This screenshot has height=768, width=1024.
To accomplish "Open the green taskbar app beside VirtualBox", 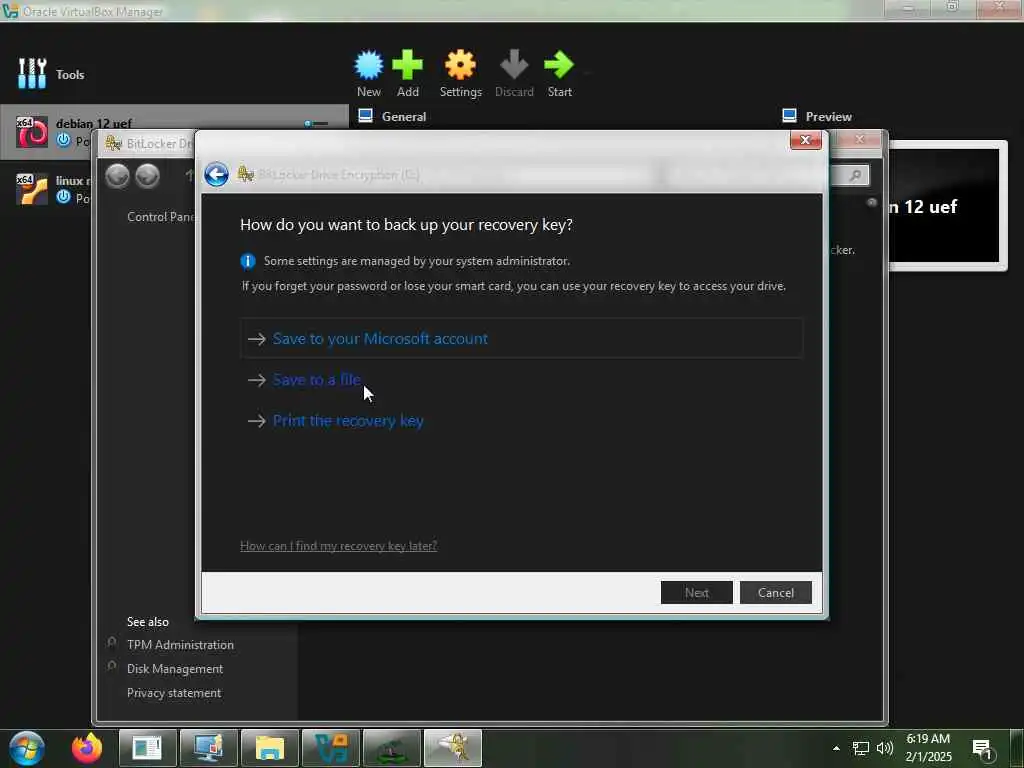I will pyautogui.click(x=392, y=748).
